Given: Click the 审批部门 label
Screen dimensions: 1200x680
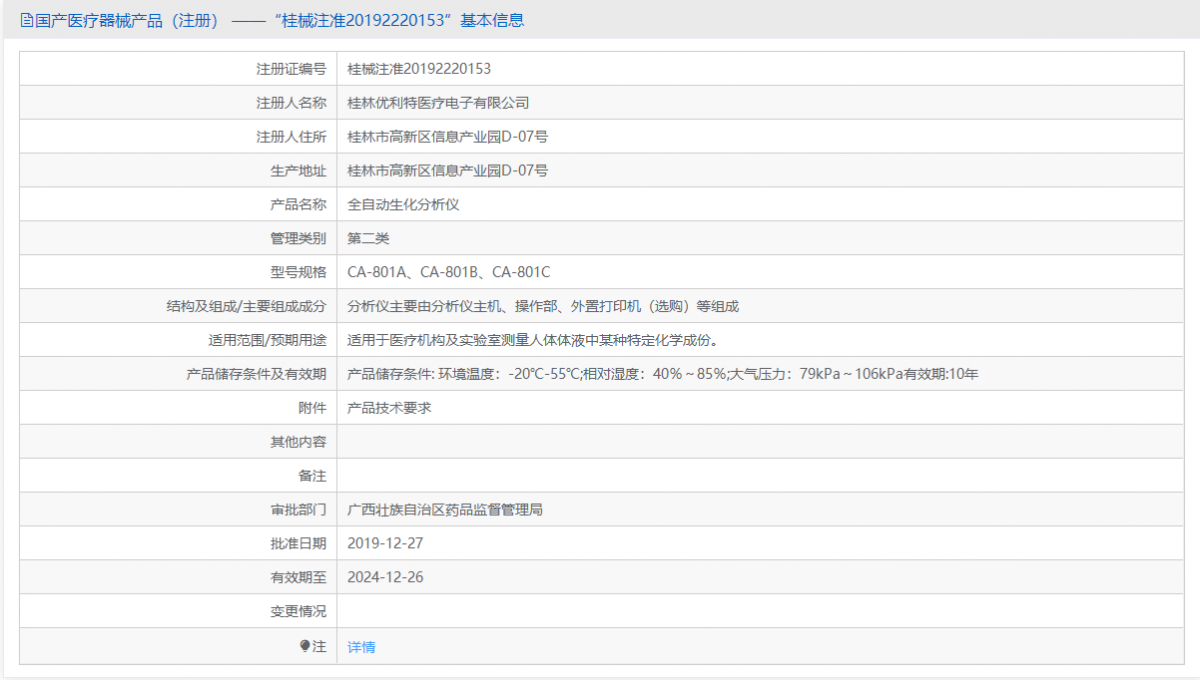Looking at the screenshot, I should pyautogui.click(x=298, y=510).
